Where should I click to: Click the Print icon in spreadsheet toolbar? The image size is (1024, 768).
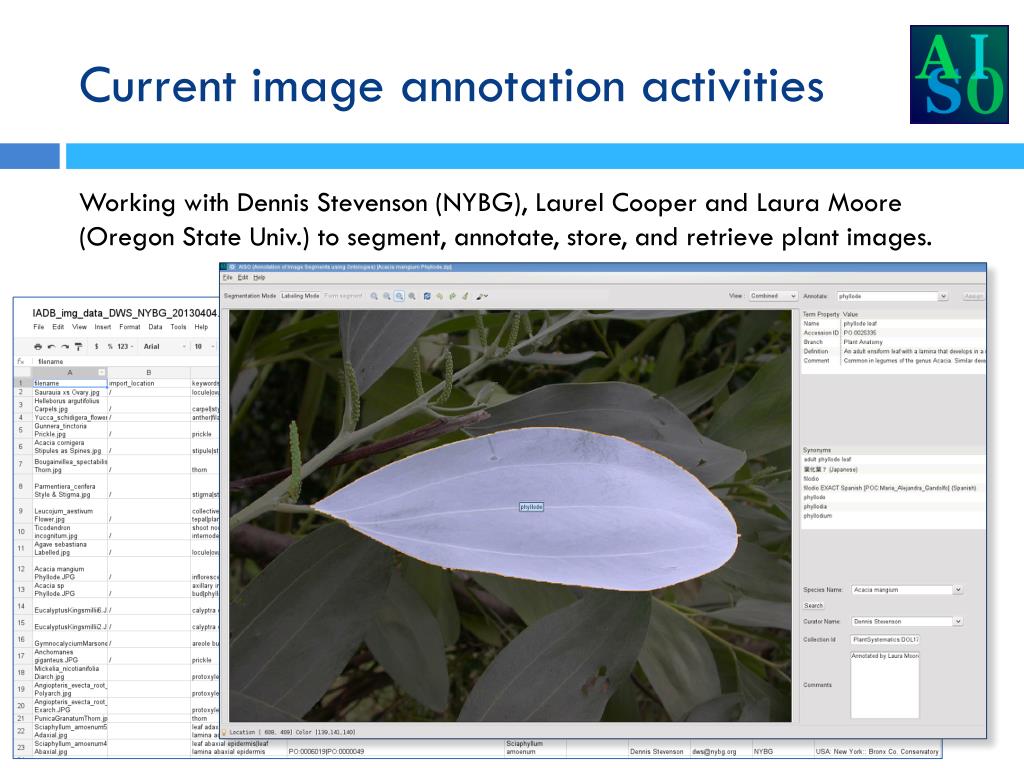pyautogui.click(x=38, y=347)
